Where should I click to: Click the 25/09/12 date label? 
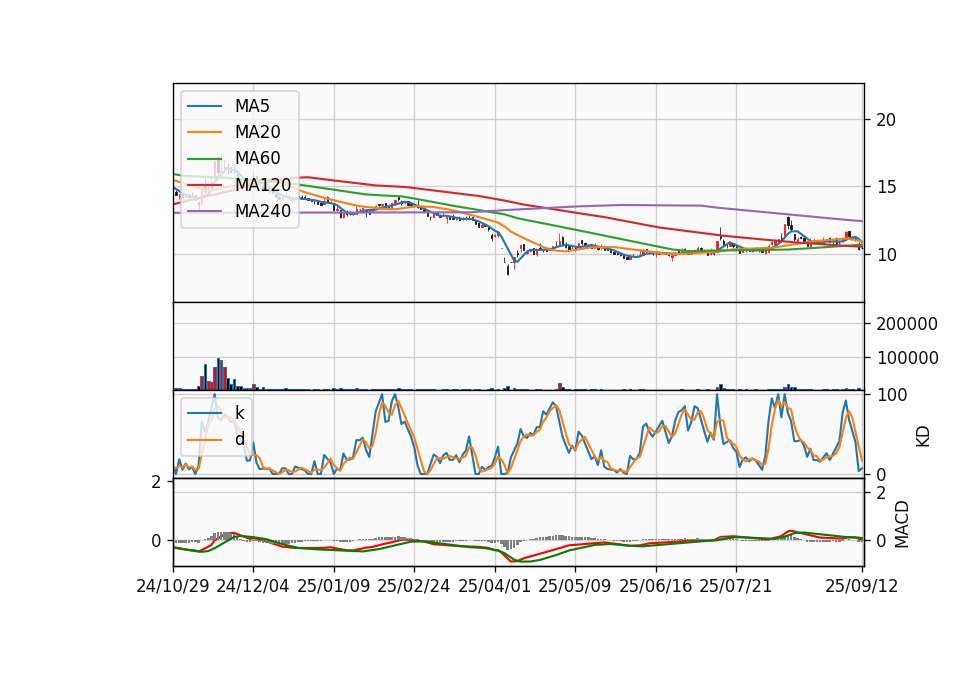(x=862, y=586)
